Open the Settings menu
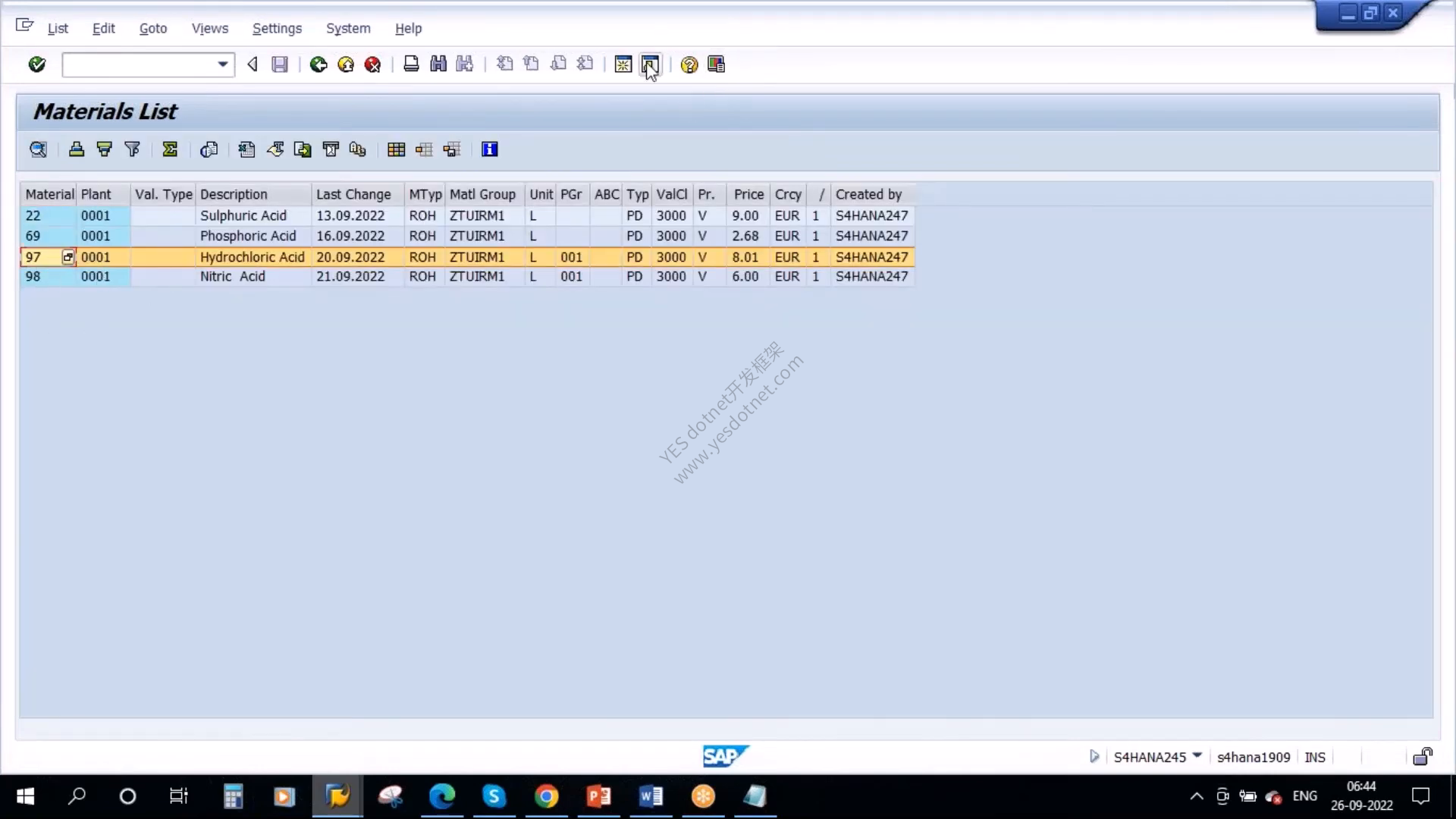 pyautogui.click(x=277, y=28)
